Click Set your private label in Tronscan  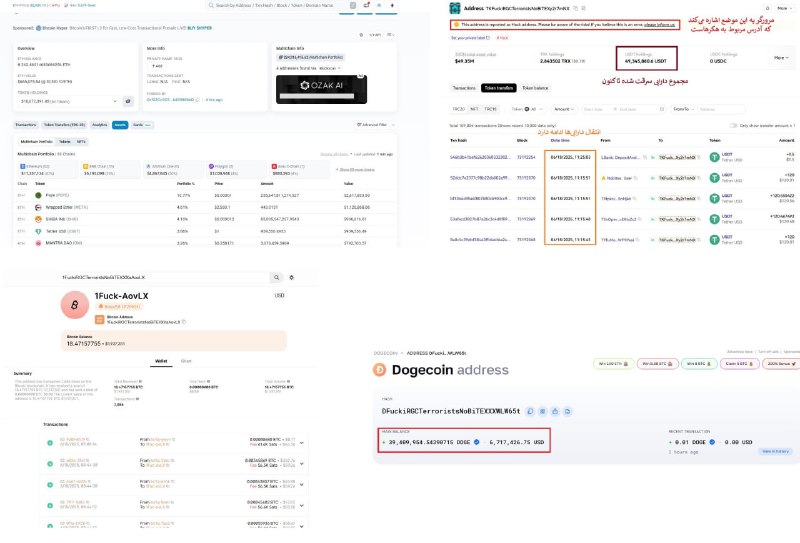click(x=470, y=38)
